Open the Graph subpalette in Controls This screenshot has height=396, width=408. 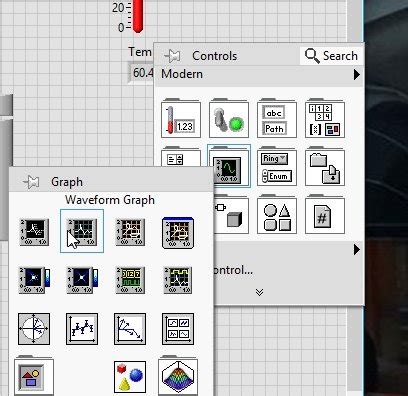pos(229,166)
